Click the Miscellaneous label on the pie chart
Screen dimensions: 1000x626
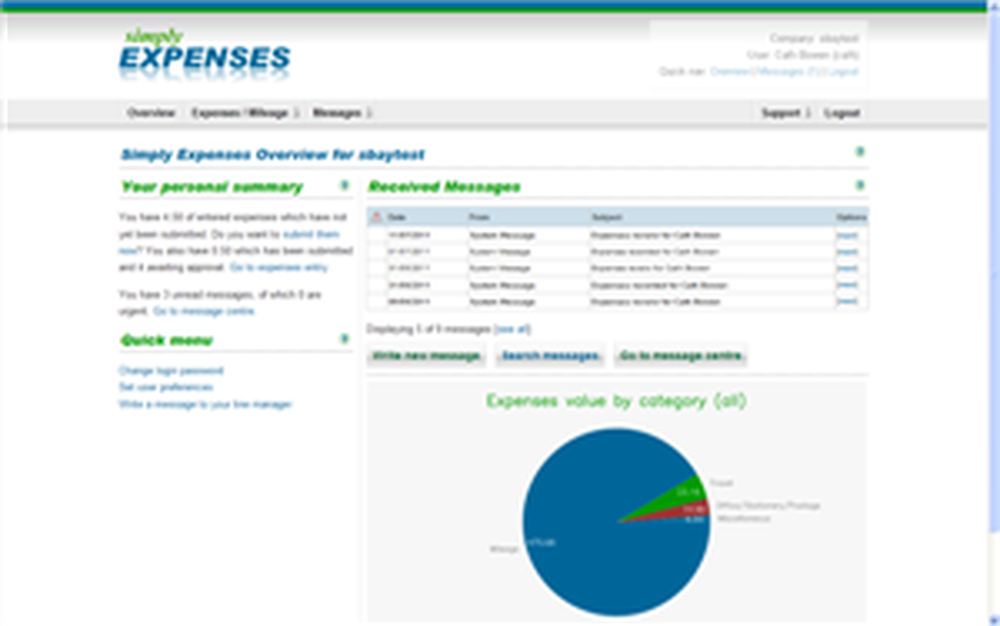pos(744,519)
